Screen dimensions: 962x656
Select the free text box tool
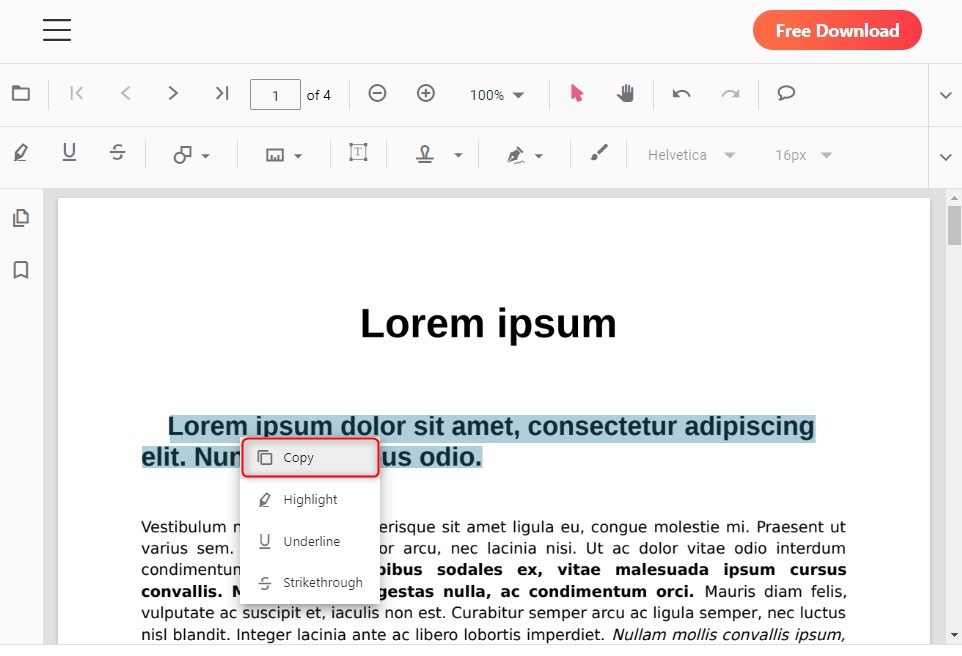[x=358, y=153]
